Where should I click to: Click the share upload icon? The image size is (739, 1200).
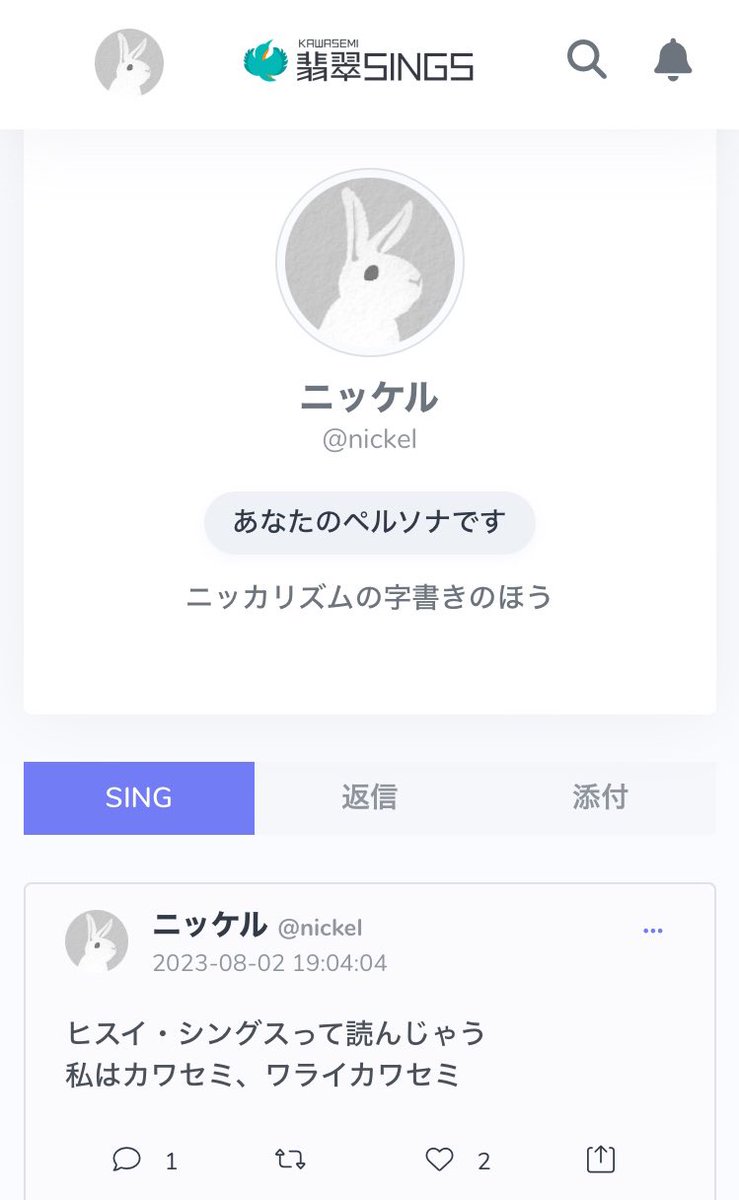pos(599,1160)
